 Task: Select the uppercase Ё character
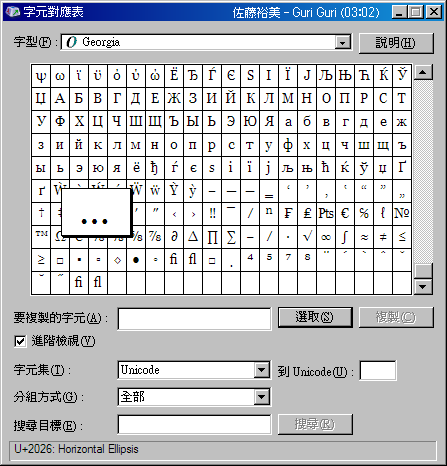(174, 76)
